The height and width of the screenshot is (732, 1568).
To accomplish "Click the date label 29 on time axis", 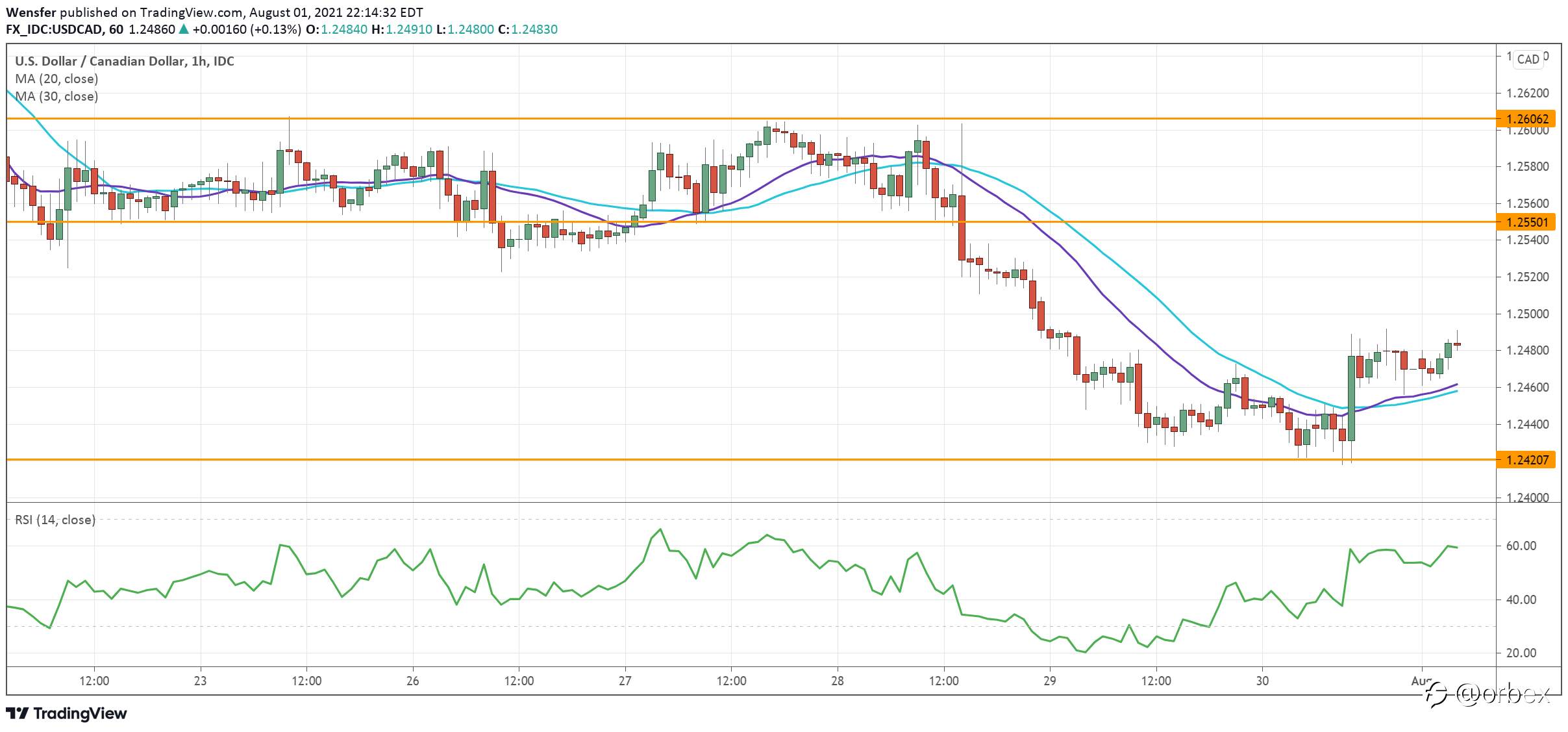I will coord(1050,681).
